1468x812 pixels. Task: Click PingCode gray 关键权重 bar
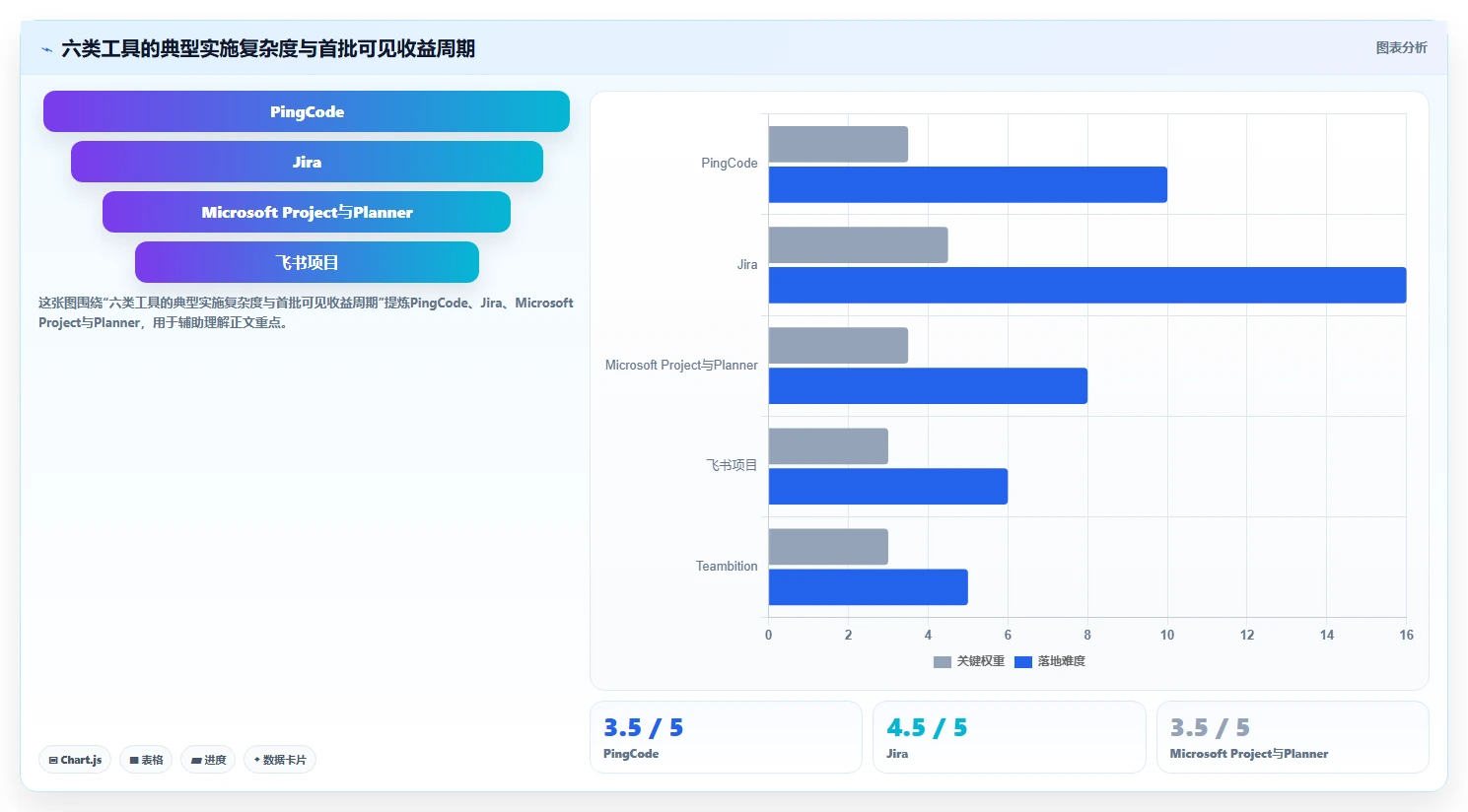coord(838,145)
